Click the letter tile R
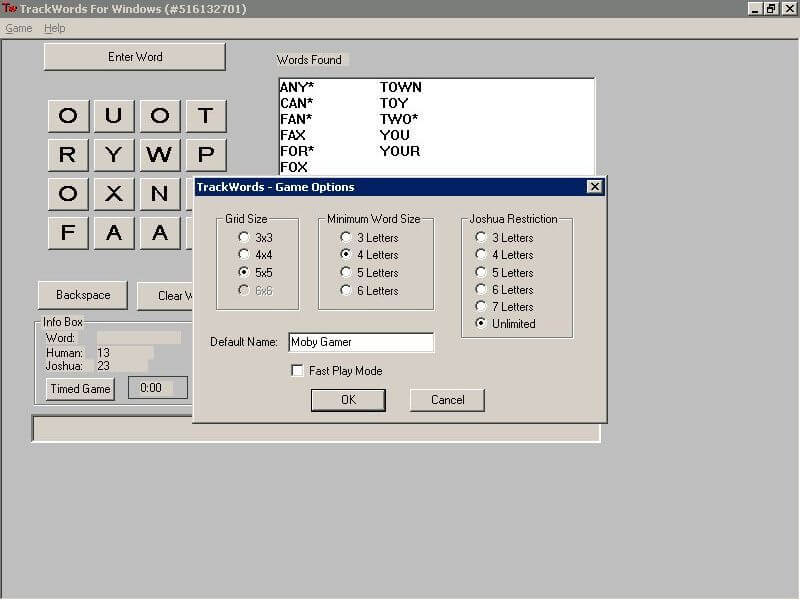Image resolution: width=800 pixels, height=600 pixels. [68, 155]
